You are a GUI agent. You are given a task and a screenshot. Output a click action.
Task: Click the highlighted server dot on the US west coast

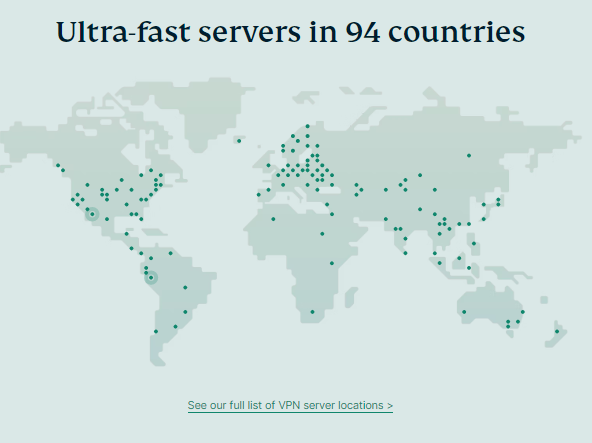(x=92, y=214)
